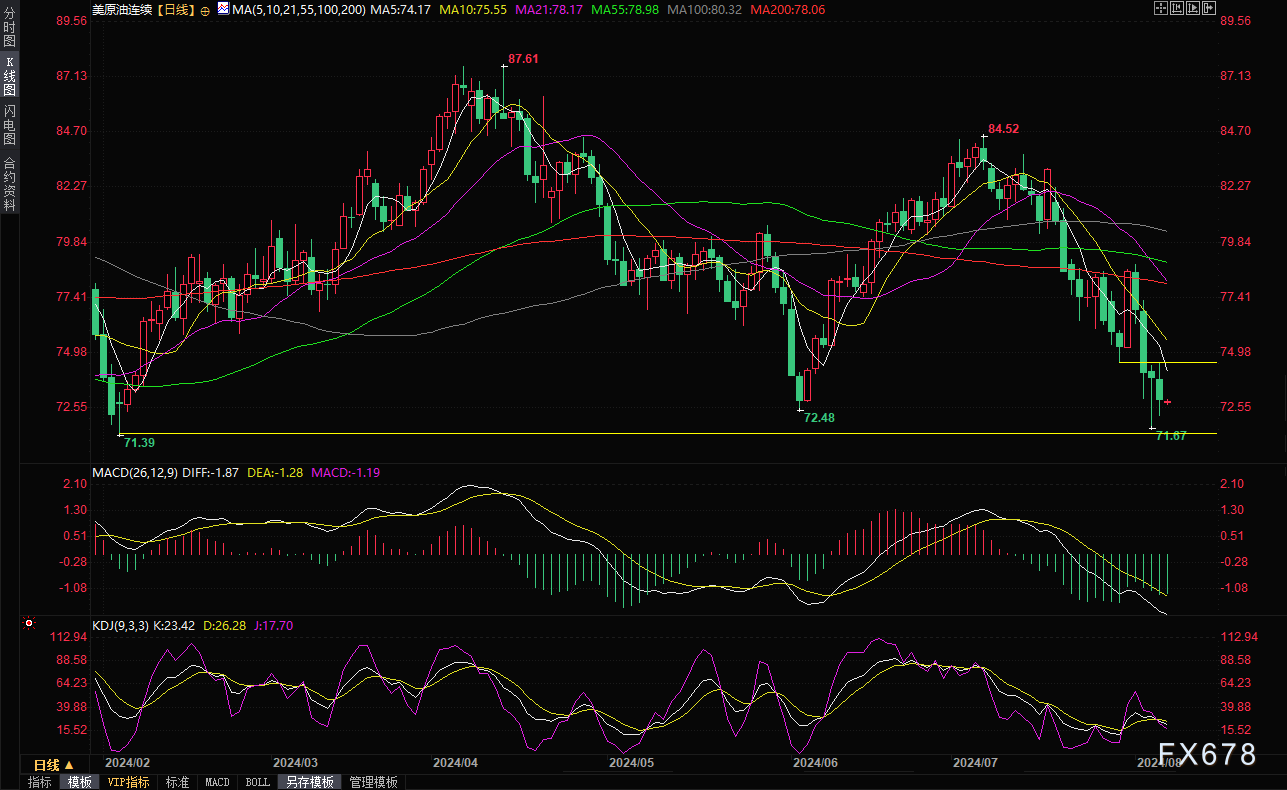Open the 美原油连续 contract title
The height and width of the screenshot is (790, 1287).
click(122, 9)
